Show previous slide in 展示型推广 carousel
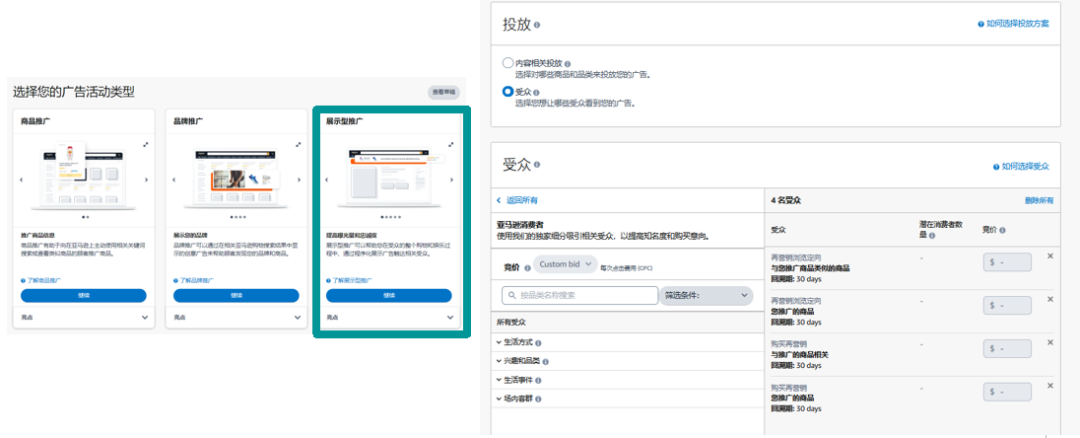 326,180
